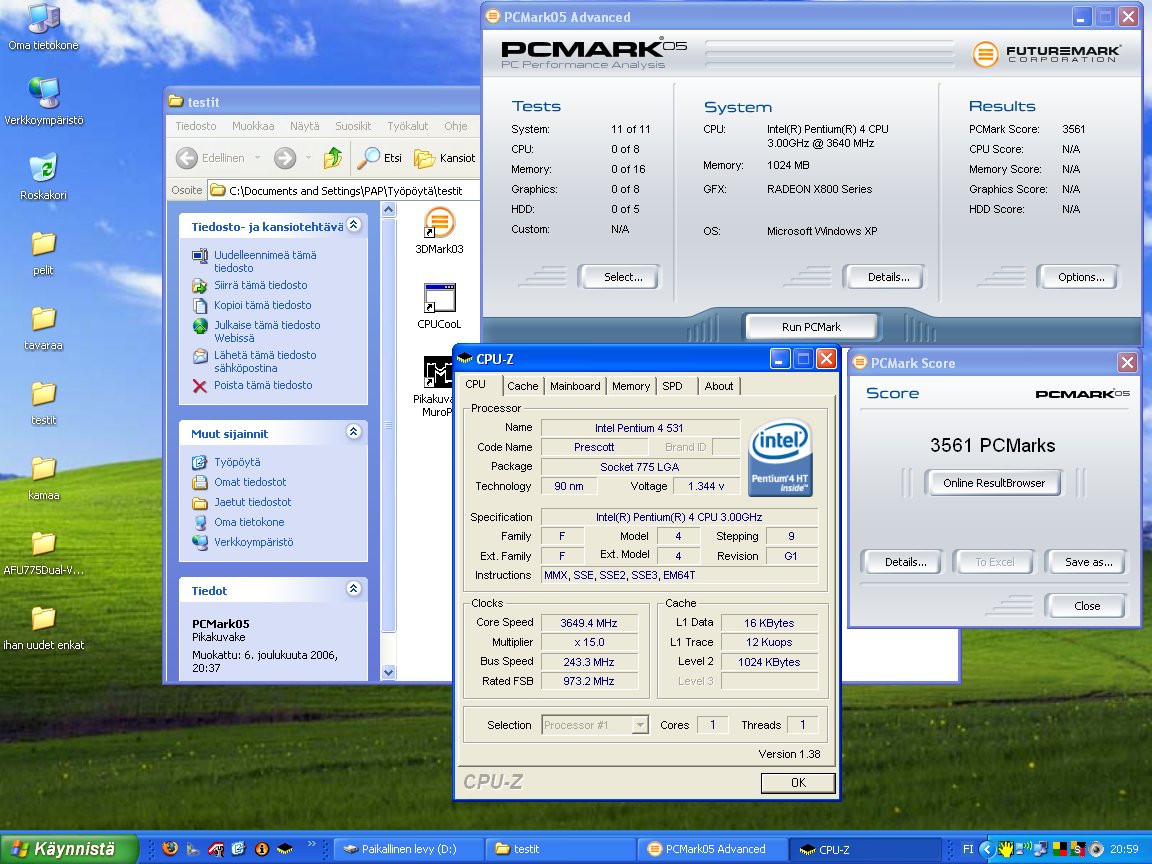Click Online ResultBrowser button

pyautogui.click(x=993, y=483)
